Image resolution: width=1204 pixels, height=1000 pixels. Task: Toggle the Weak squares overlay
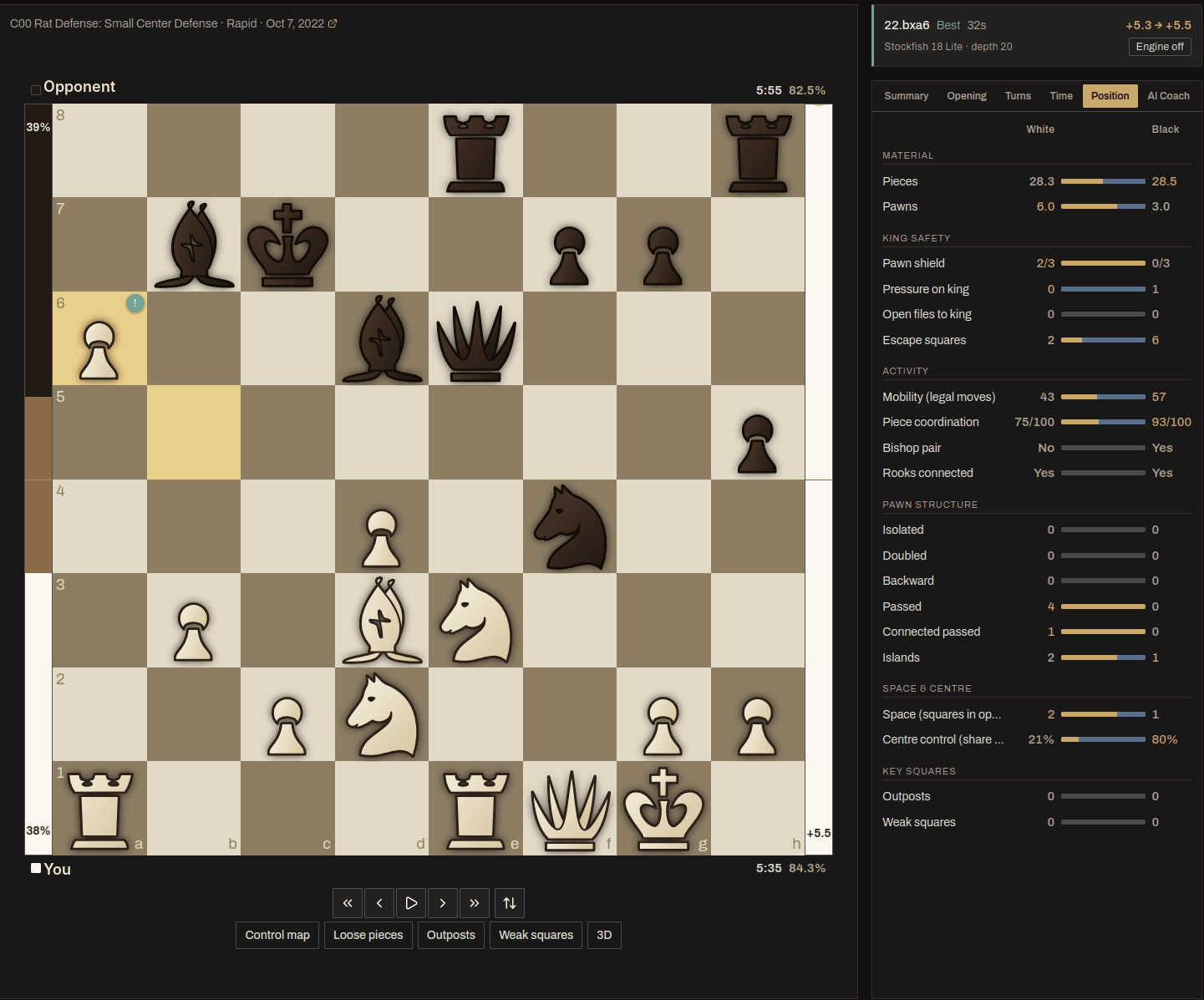(x=536, y=935)
